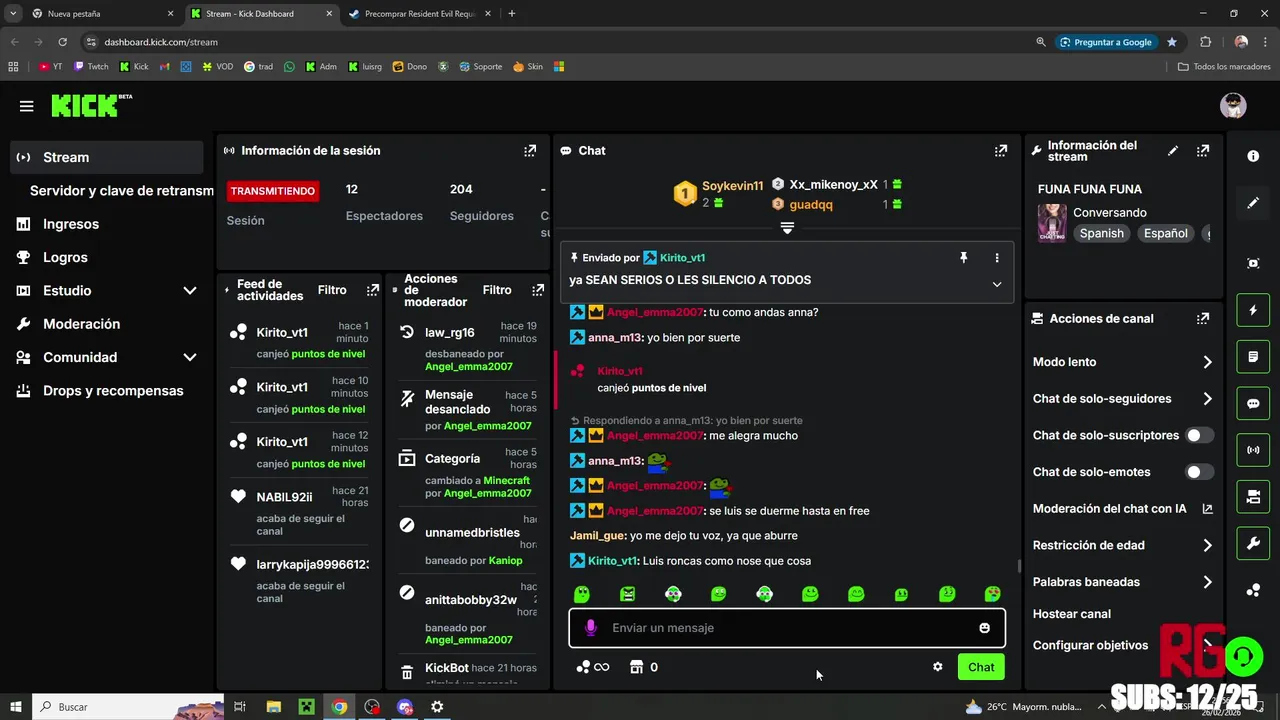Click the document icon in right toolbar
This screenshot has height=720, width=1280.
(x=1253, y=357)
